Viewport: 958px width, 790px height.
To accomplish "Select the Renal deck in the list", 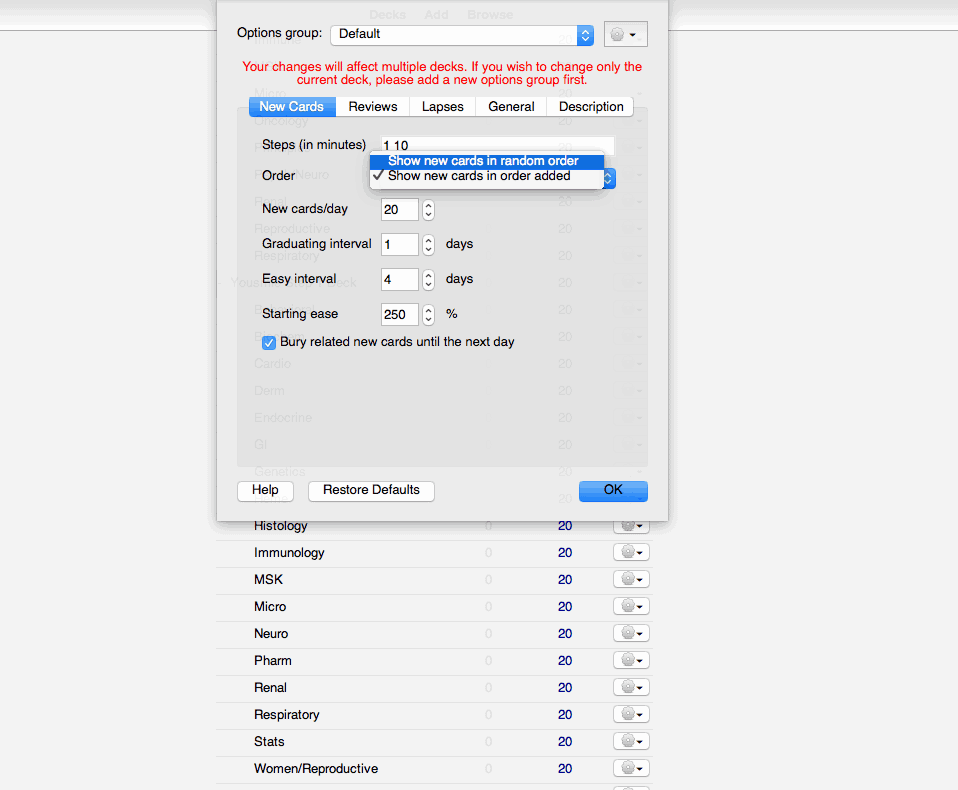I will tap(270, 688).
